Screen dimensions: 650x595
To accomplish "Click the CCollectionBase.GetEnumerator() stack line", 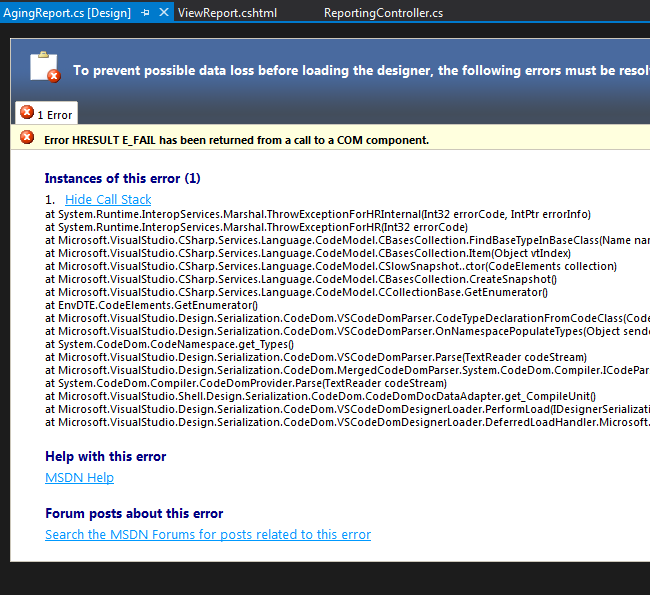I will pyautogui.click(x=296, y=292).
